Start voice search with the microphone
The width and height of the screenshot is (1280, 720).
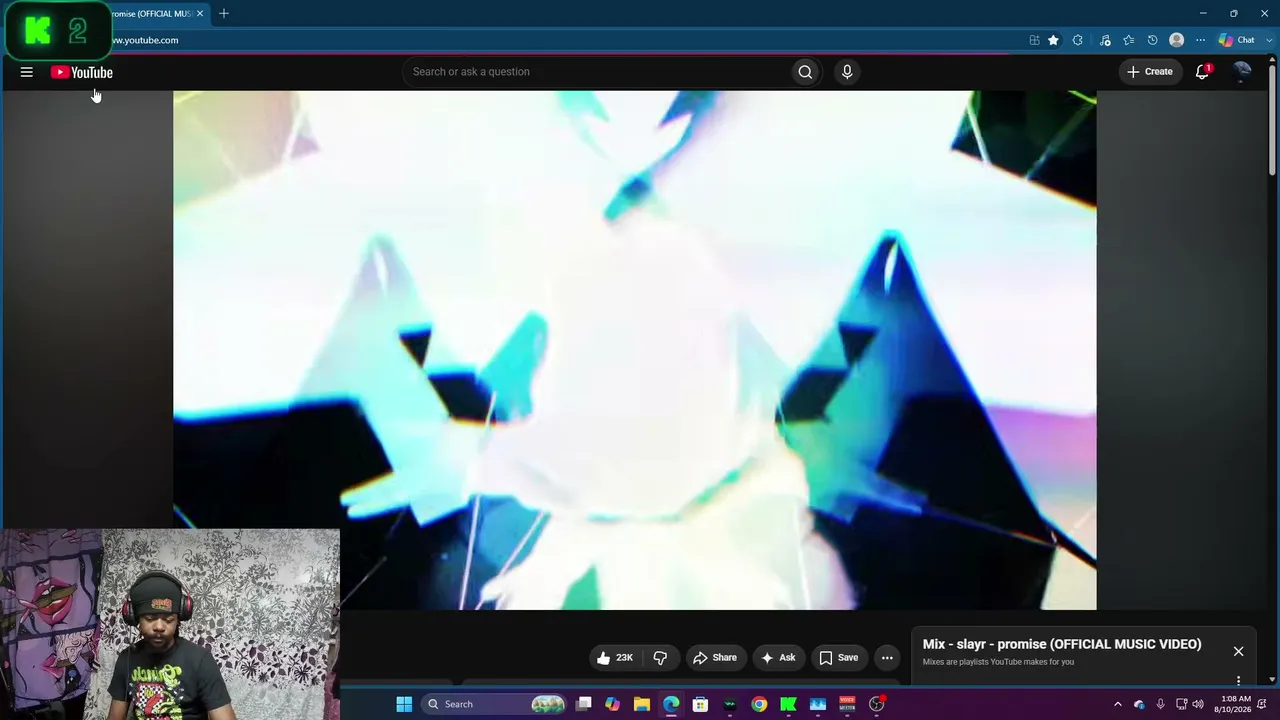(847, 72)
